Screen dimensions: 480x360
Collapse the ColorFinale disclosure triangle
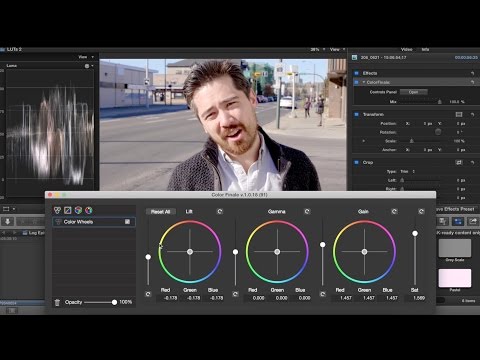pyautogui.click(x=364, y=82)
